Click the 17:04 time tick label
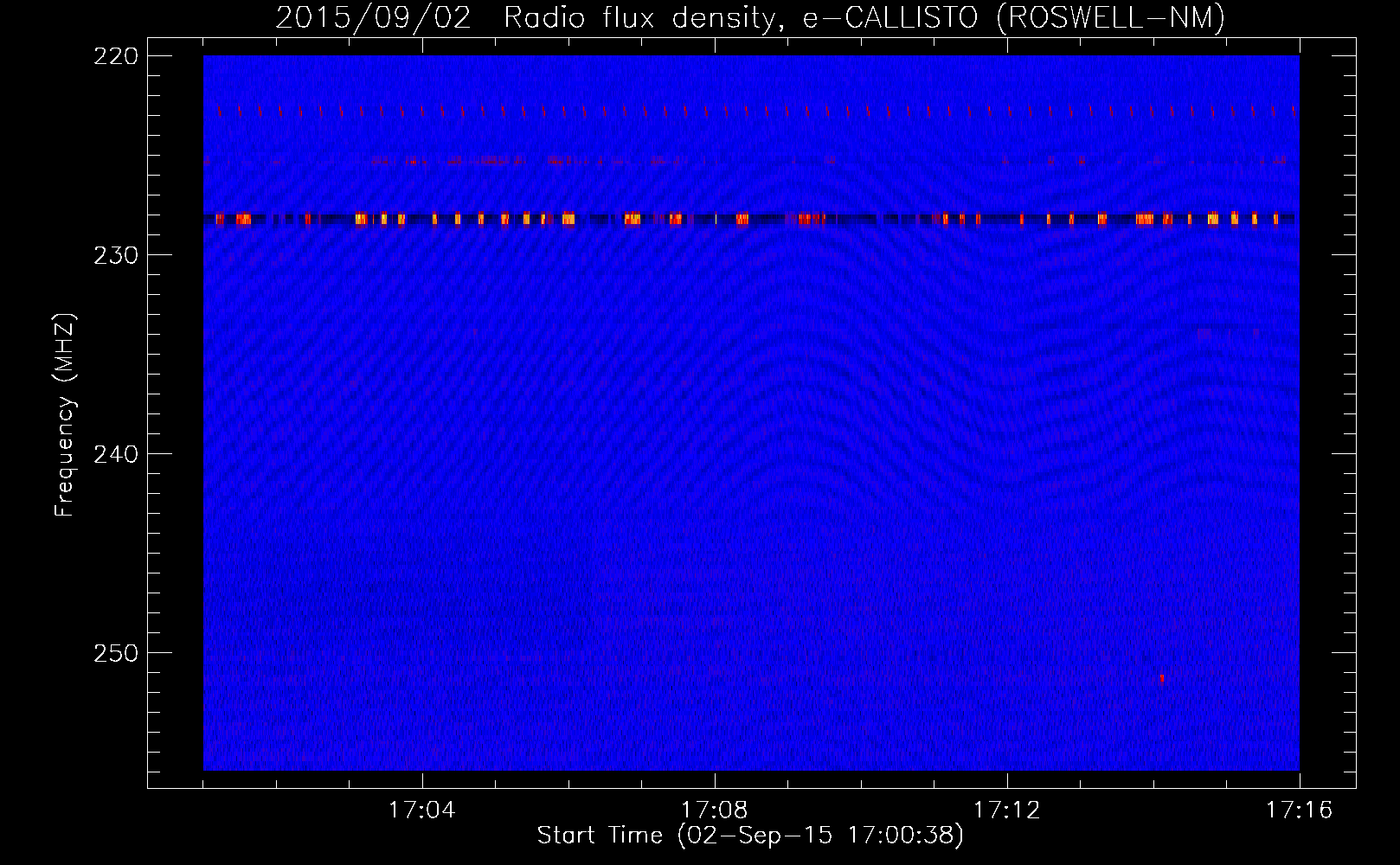1400x865 pixels. pyautogui.click(x=421, y=811)
